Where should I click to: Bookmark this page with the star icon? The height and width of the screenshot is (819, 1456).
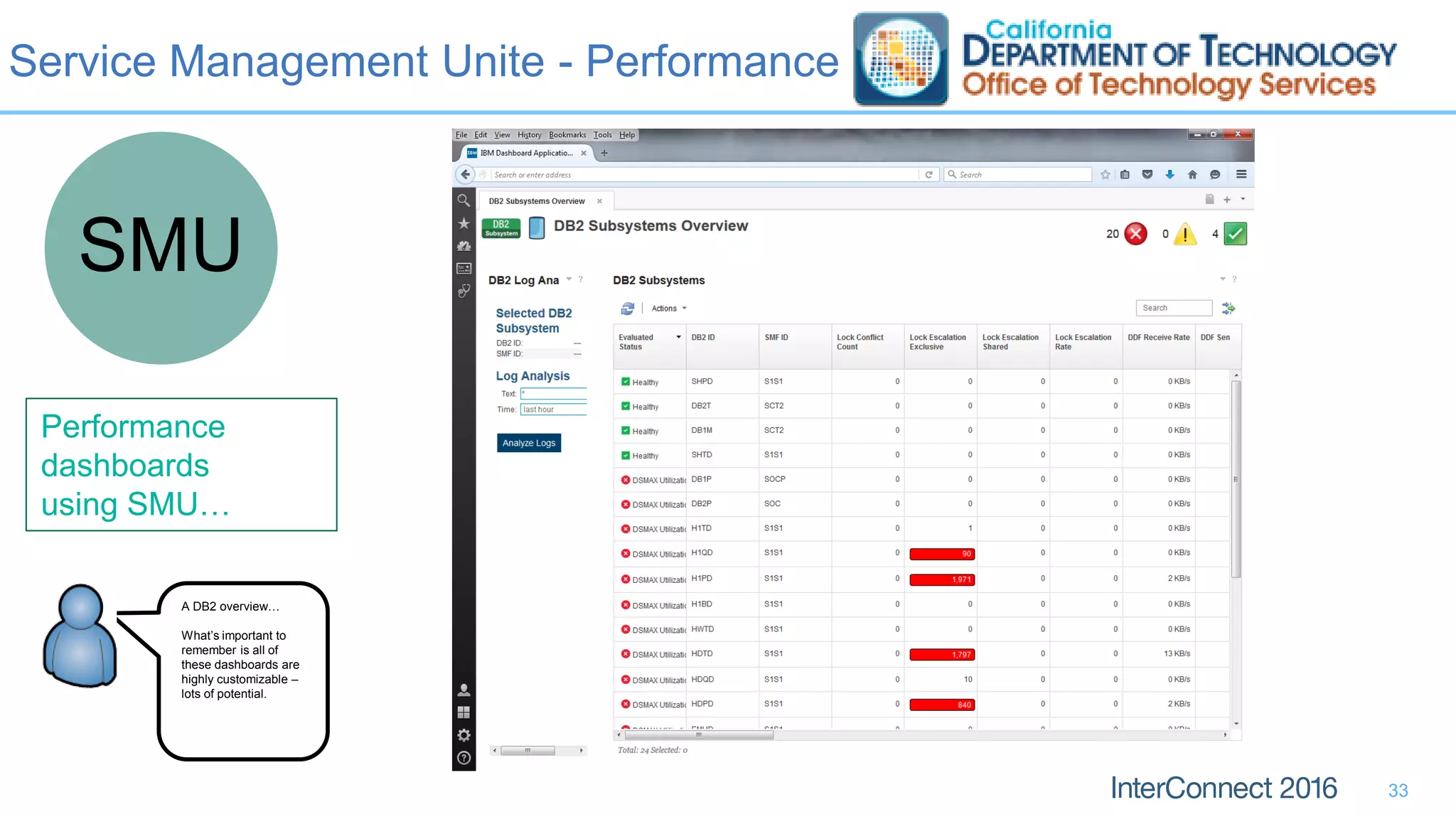1105,174
